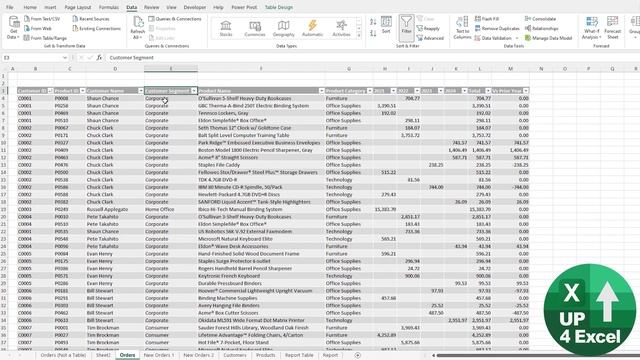Click Data Validation
This screenshot has width=640, height=360.
pos(493,38)
